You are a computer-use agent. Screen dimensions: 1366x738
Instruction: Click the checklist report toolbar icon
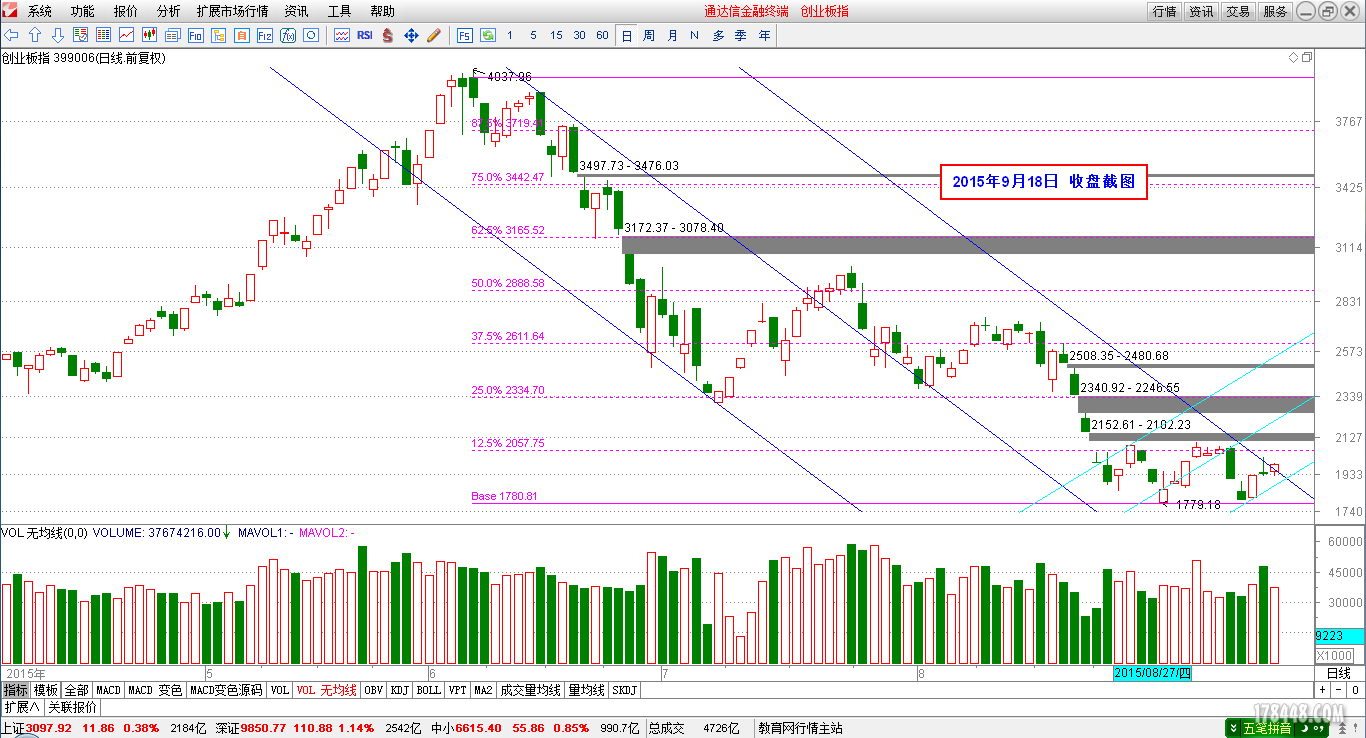(x=81, y=35)
